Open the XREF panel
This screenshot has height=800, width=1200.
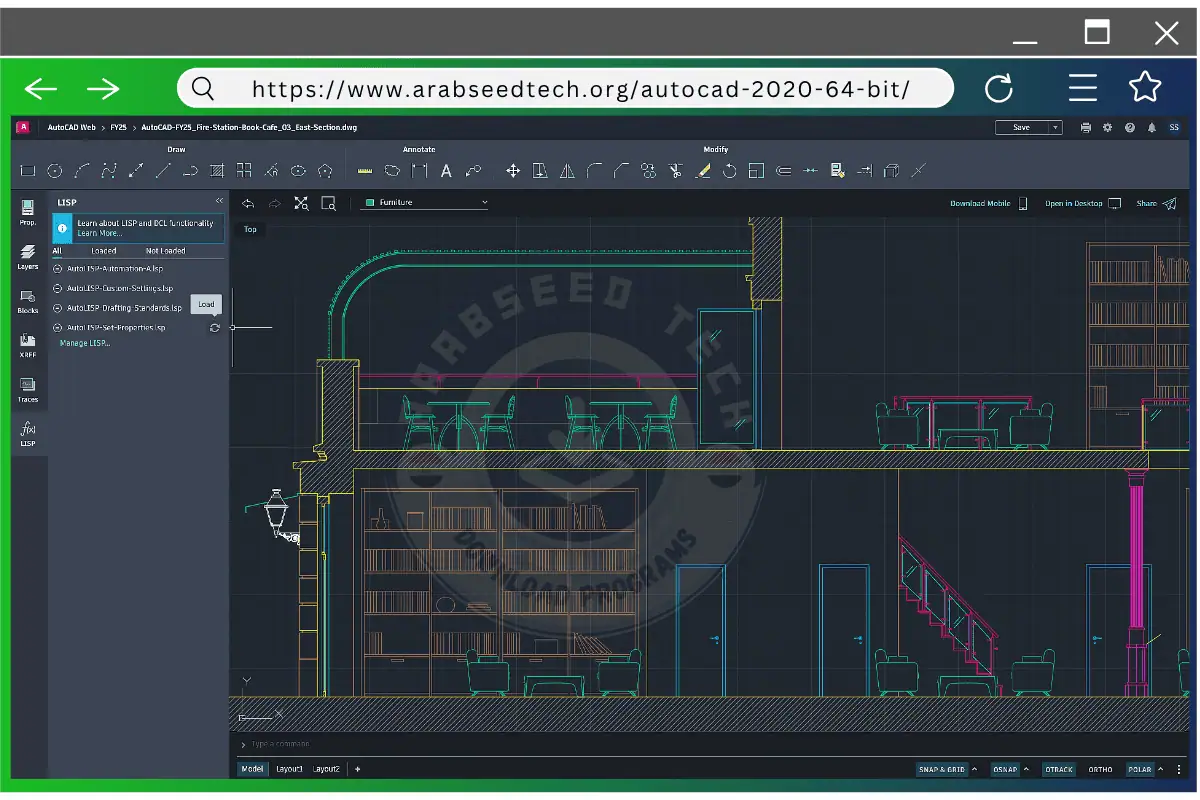tap(28, 345)
